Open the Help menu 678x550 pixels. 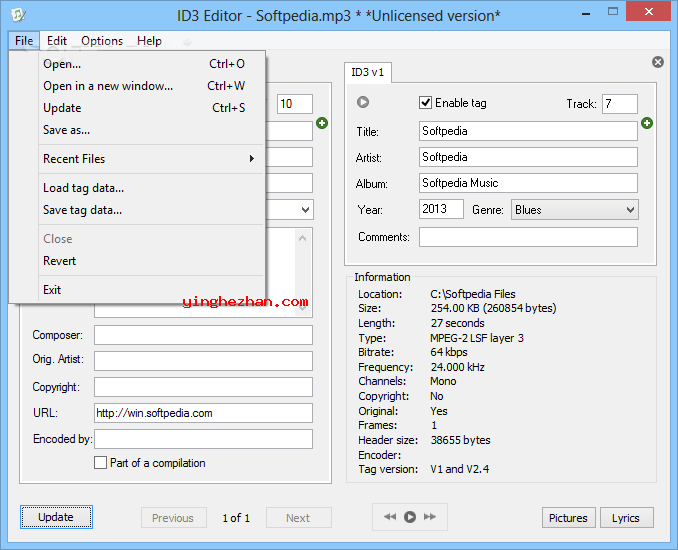click(x=149, y=41)
